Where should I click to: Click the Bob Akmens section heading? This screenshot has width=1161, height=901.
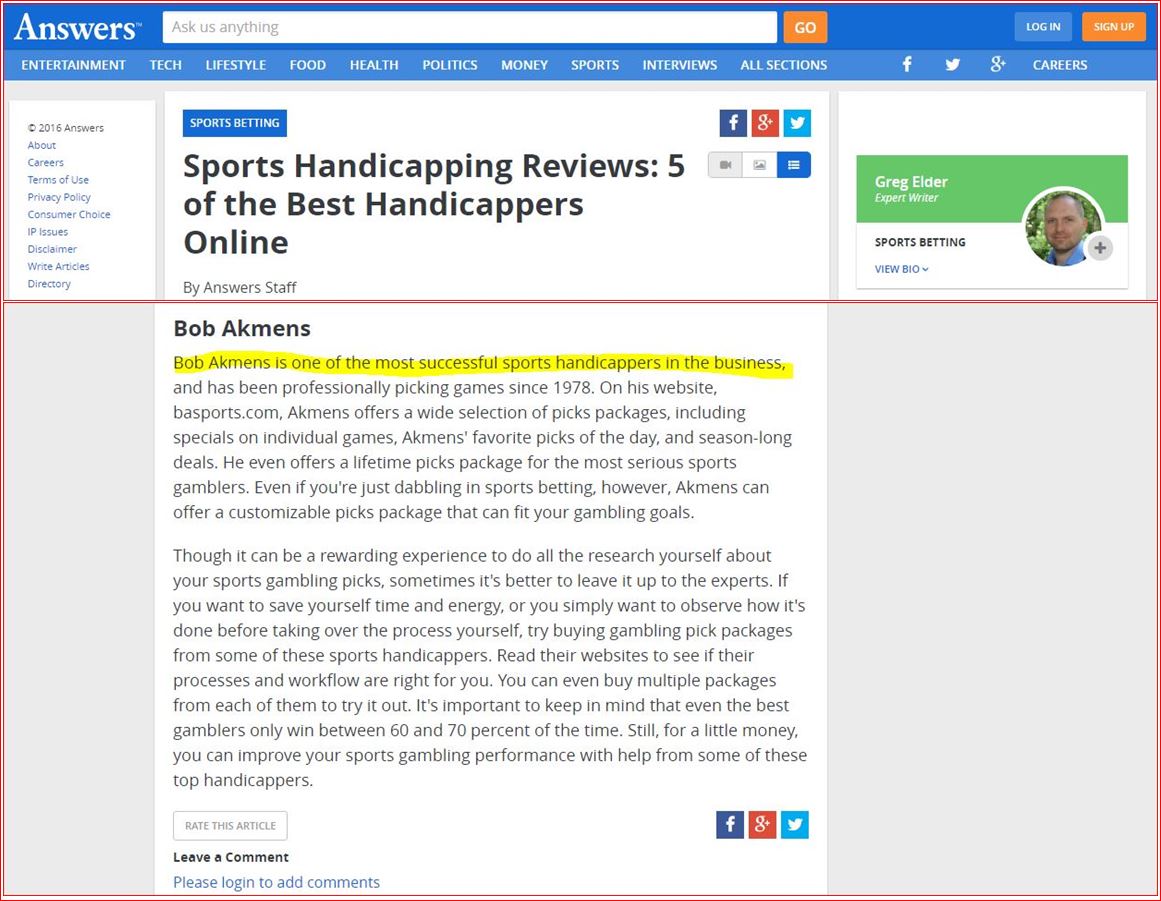pos(242,328)
